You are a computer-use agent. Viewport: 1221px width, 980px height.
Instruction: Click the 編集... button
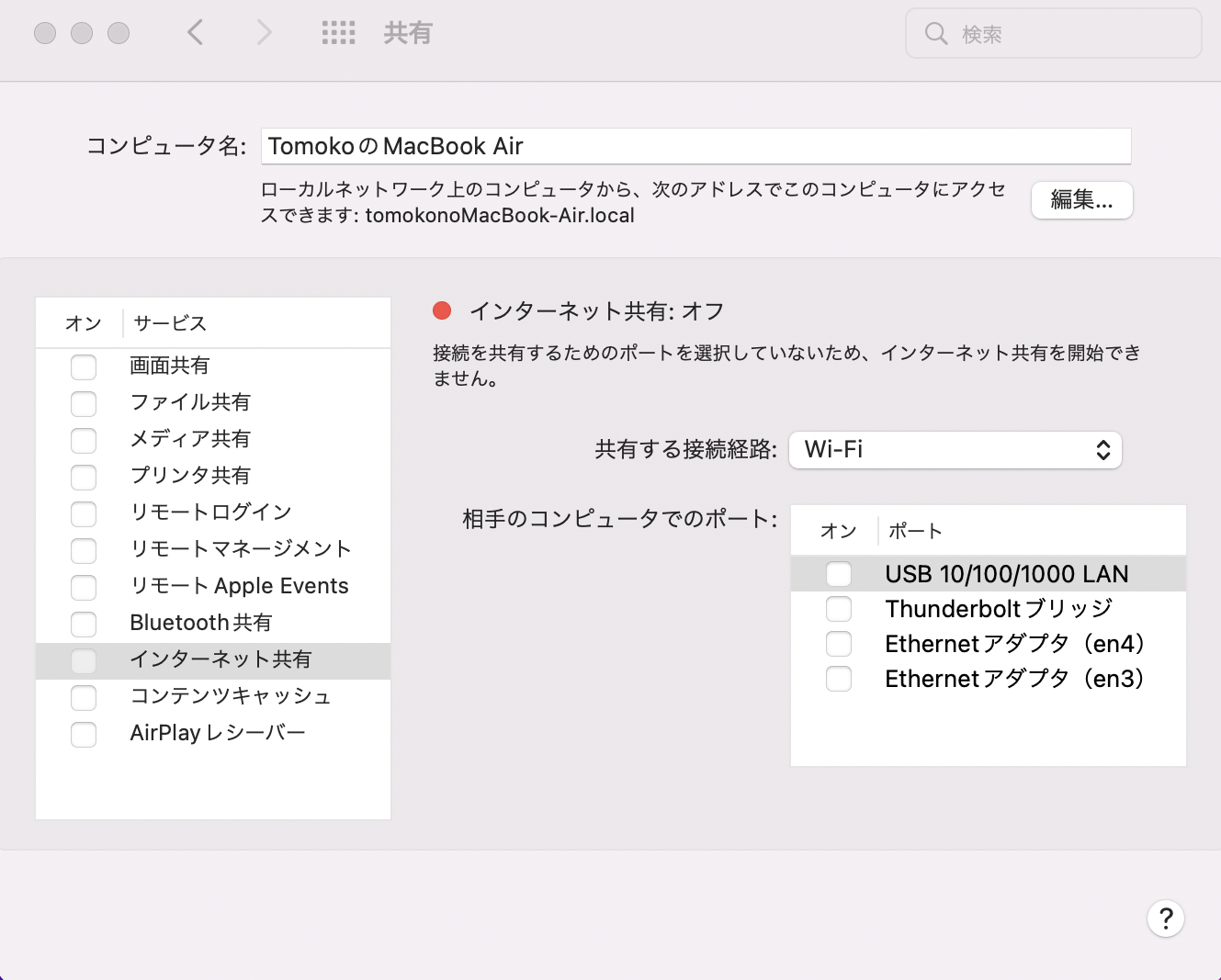1081,200
